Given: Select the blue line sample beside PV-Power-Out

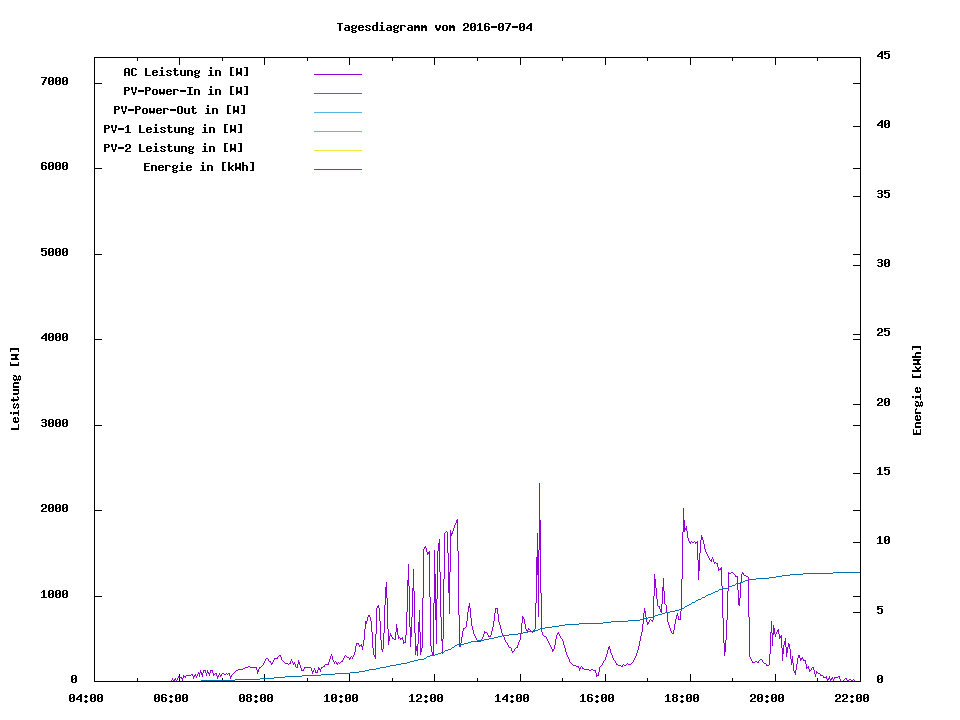Looking at the screenshot, I should 337,112.
